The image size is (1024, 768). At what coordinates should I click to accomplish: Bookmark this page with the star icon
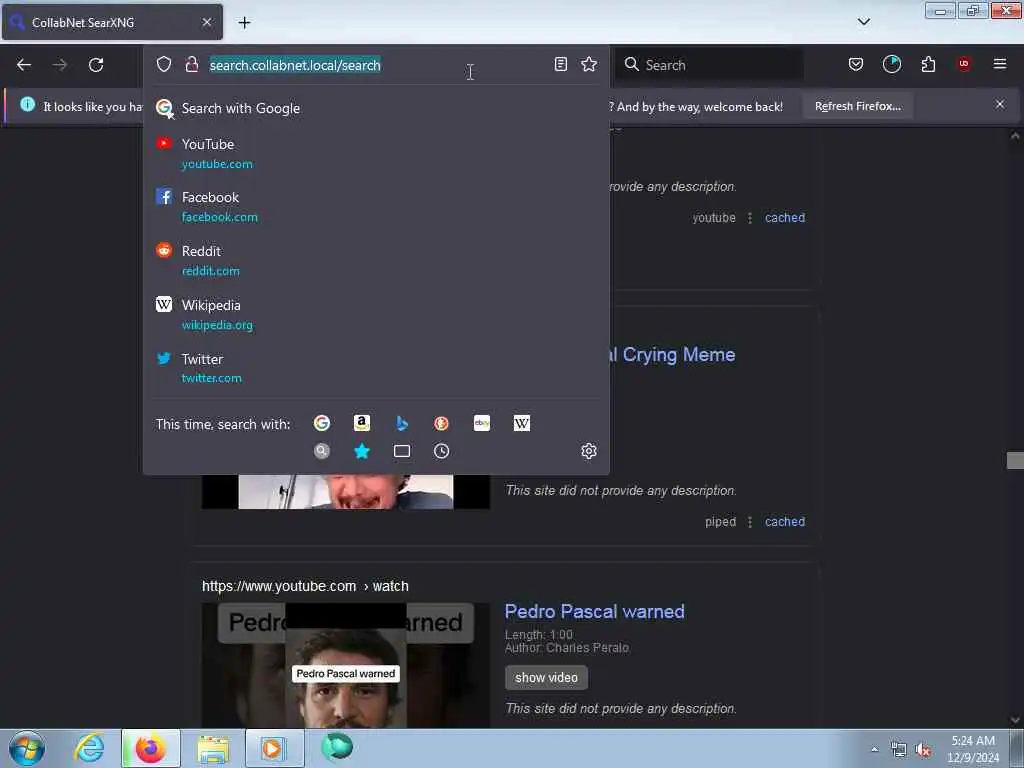(588, 64)
